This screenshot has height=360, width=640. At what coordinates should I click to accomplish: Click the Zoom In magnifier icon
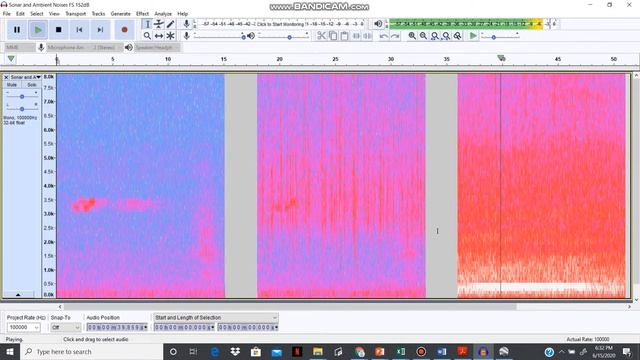(412, 36)
